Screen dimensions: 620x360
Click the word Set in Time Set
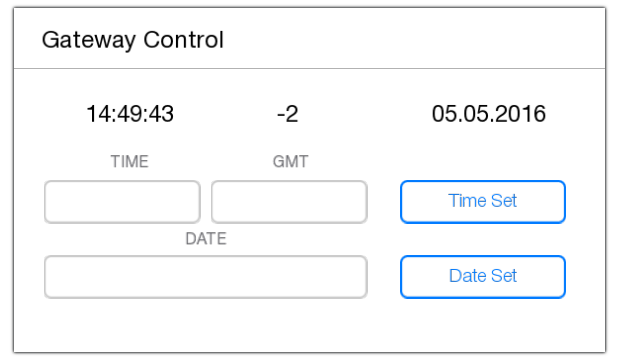[504, 201]
